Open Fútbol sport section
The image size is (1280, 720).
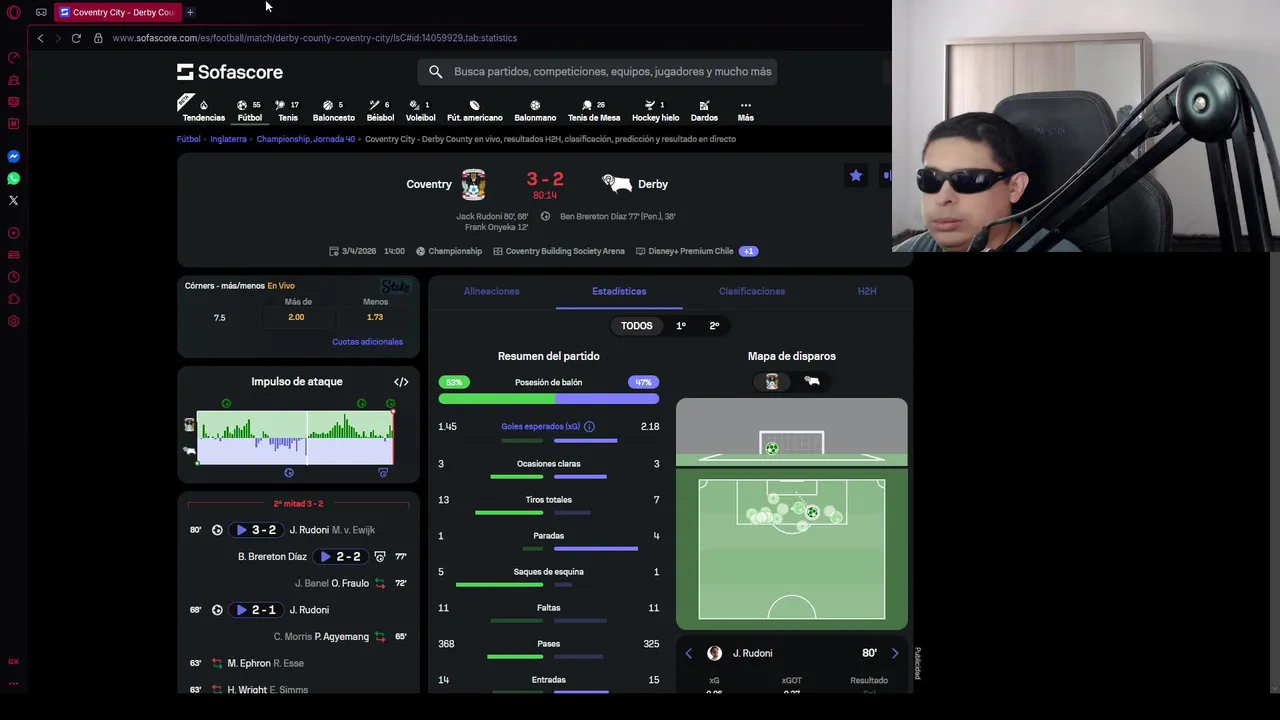point(250,110)
